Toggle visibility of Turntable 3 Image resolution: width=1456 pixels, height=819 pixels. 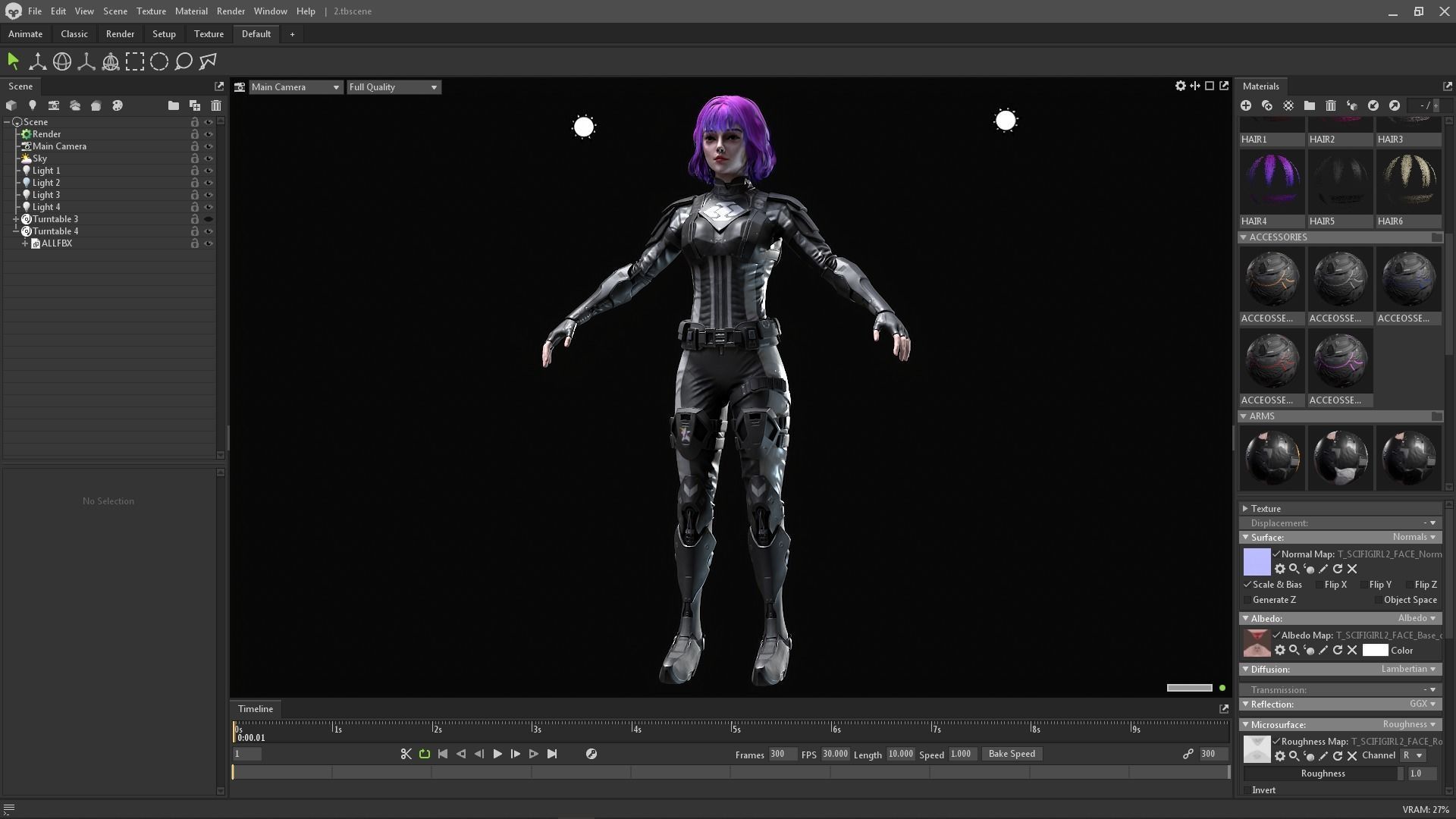(x=209, y=219)
